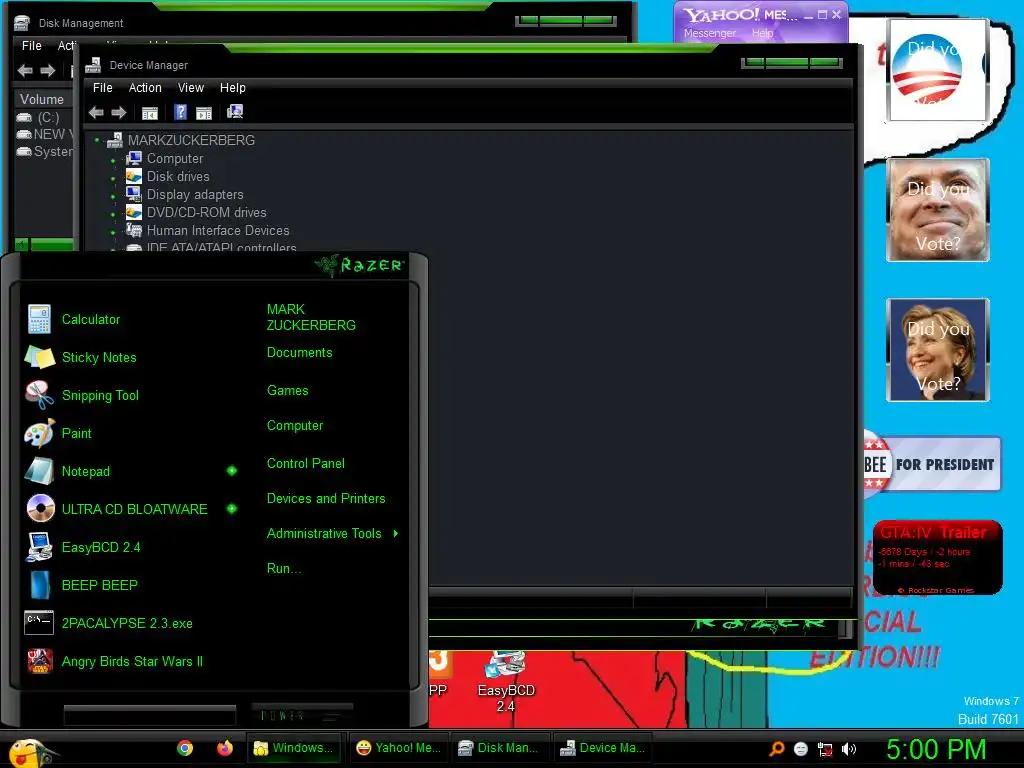Click Scan for hardware changes icon
The height and width of the screenshot is (768, 1024).
point(234,112)
